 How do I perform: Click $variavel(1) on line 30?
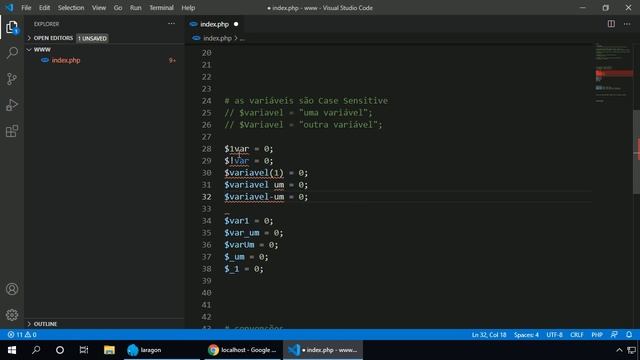pyautogui.click(x=253, y=173)
